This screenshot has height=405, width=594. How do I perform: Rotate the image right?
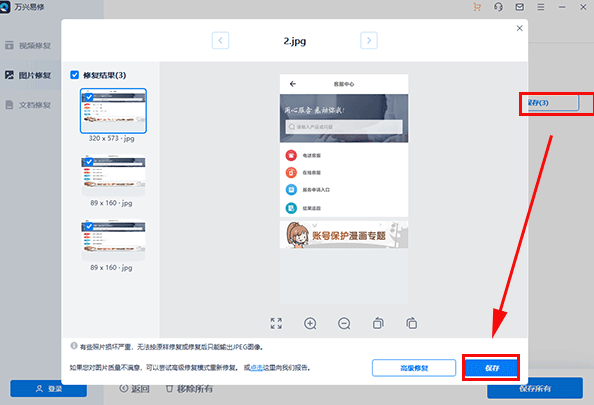click(412, 323)
